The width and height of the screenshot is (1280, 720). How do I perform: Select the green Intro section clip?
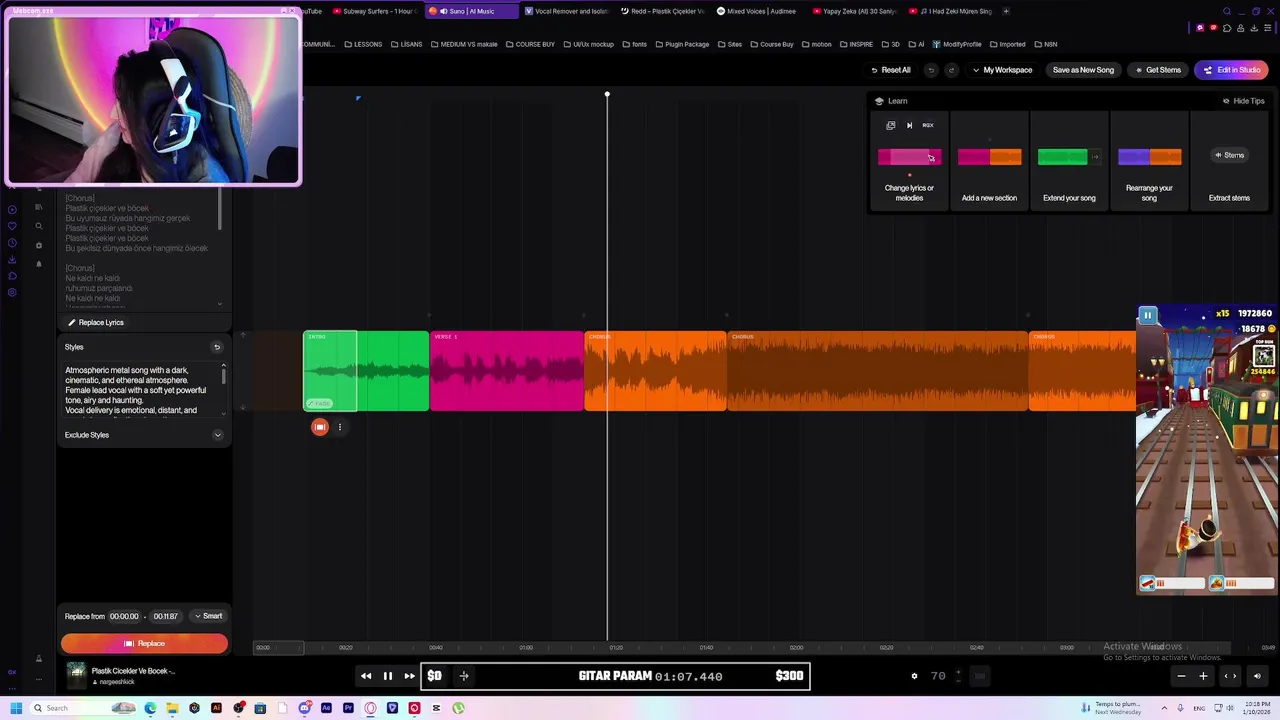pyautogui.click(x=366, y=370)
